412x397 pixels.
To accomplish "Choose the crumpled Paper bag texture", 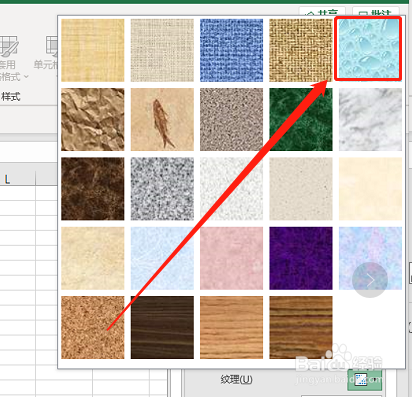I will point(93,120).
